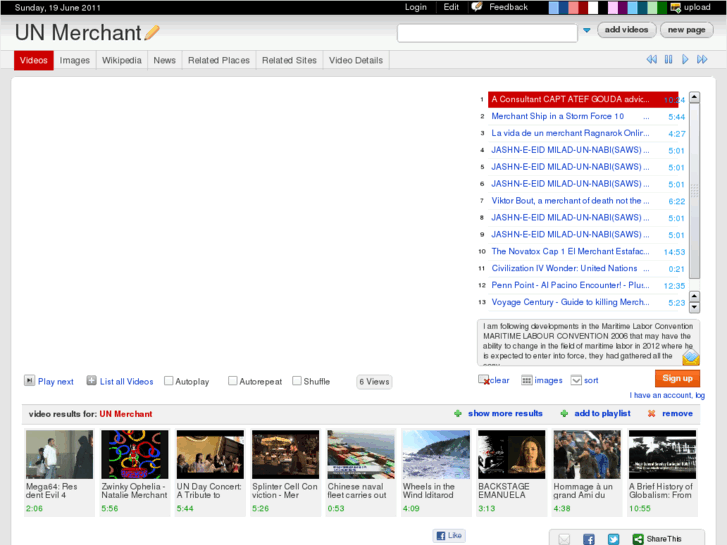Enable the Shuffle checkbox
Image resolution: width=727 pixels, height=545 pixels.
coord(297,381)
